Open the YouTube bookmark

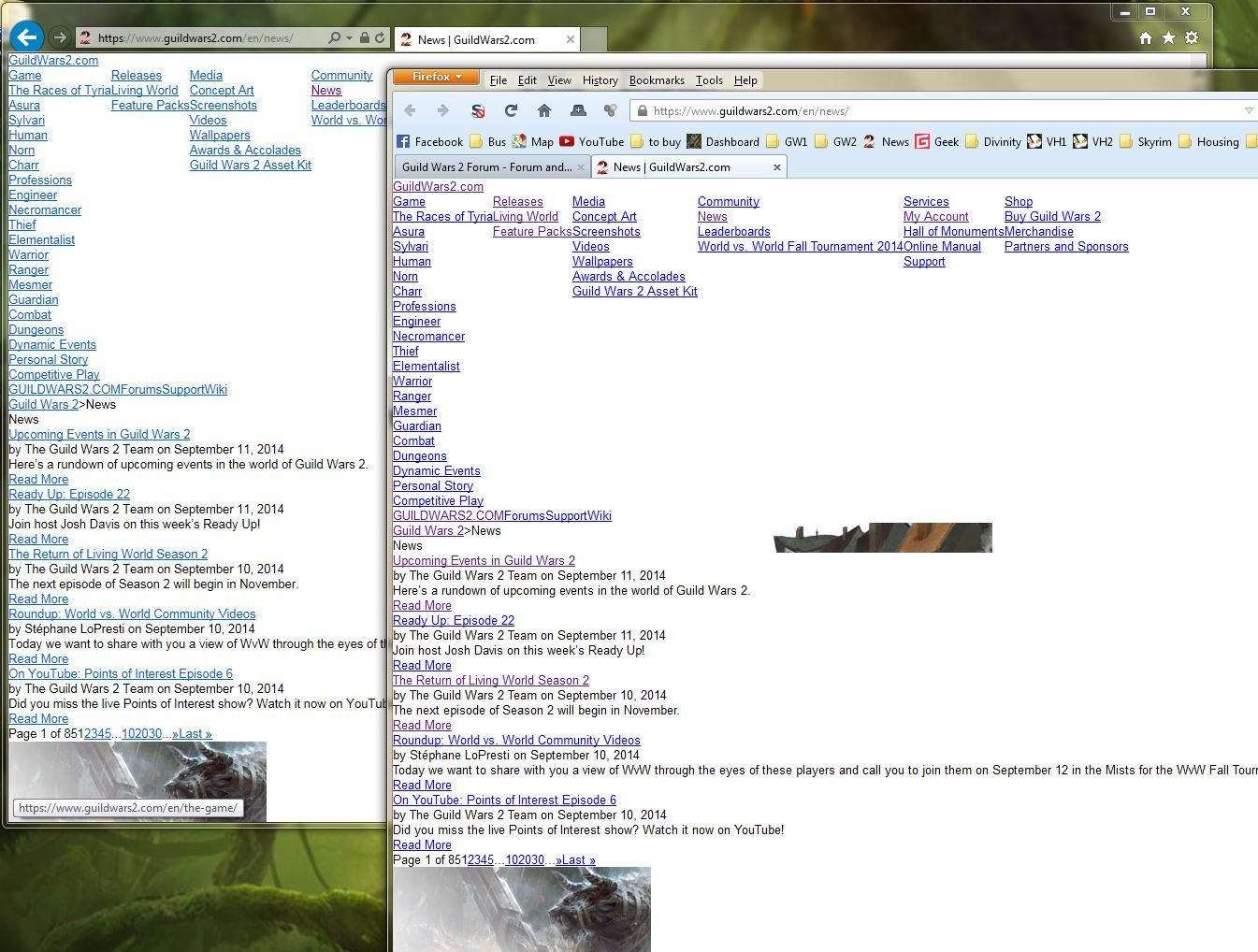591,142
